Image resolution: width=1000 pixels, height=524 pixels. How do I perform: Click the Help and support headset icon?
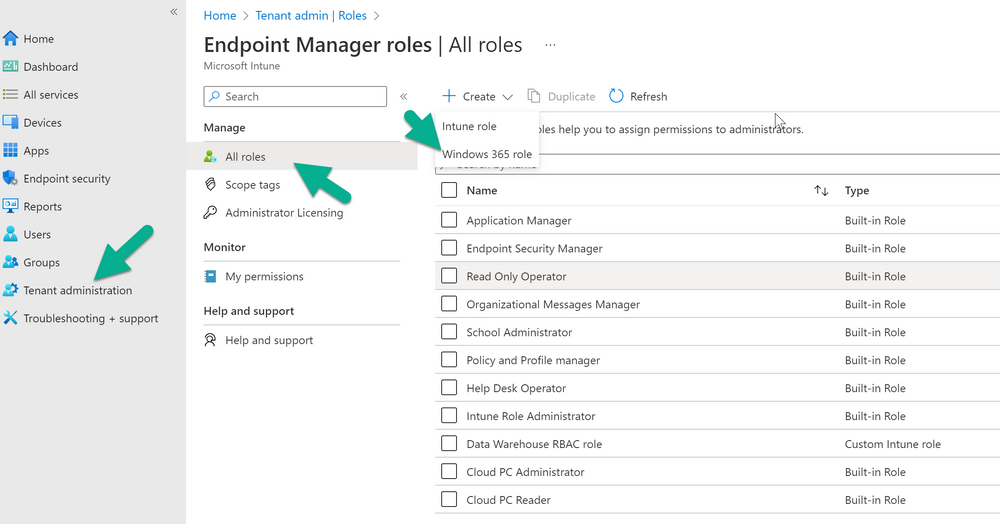pyautogui.click(x=210, y=340)
